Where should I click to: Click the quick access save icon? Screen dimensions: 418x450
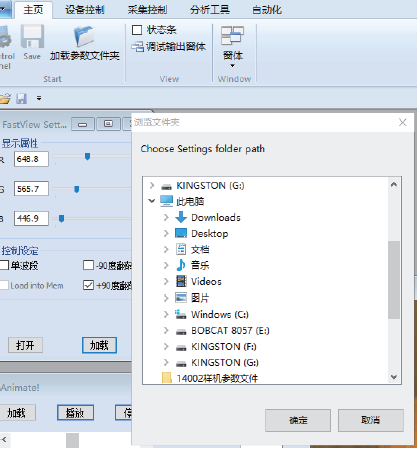(21, 98)
